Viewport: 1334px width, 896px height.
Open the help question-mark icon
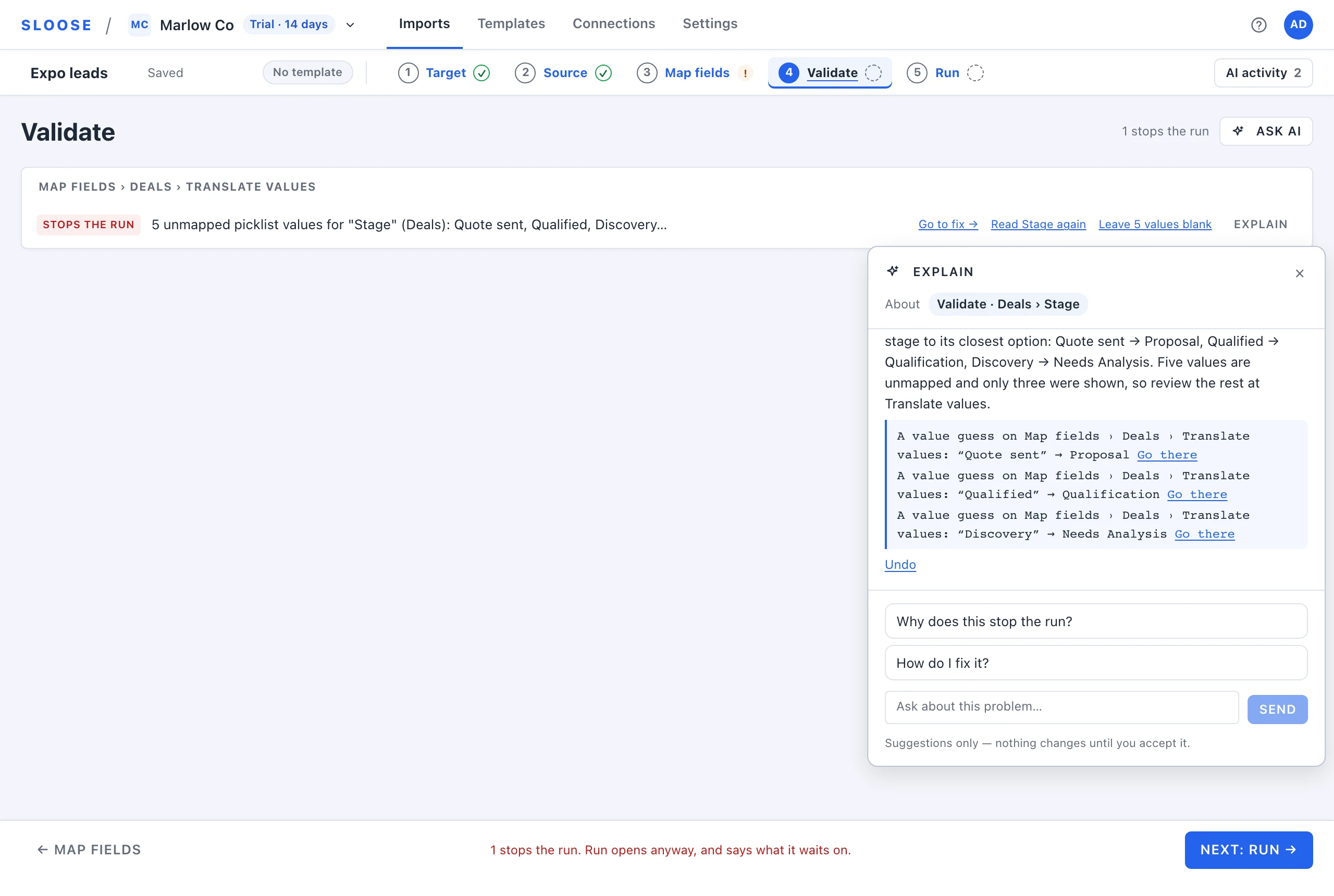(1258, 24)
